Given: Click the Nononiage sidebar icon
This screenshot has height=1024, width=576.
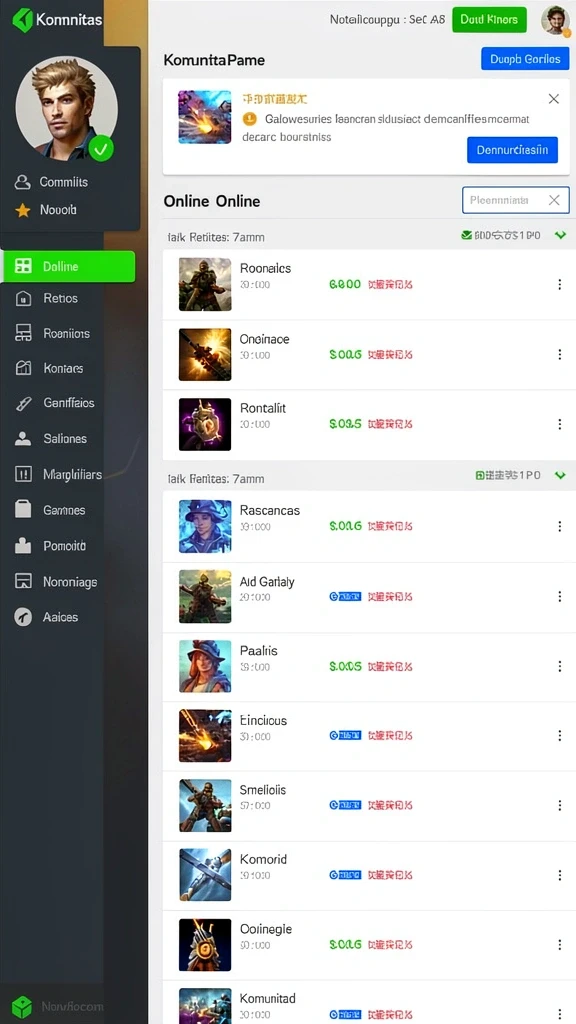Looking at the screenshot, I should (23, 581).
